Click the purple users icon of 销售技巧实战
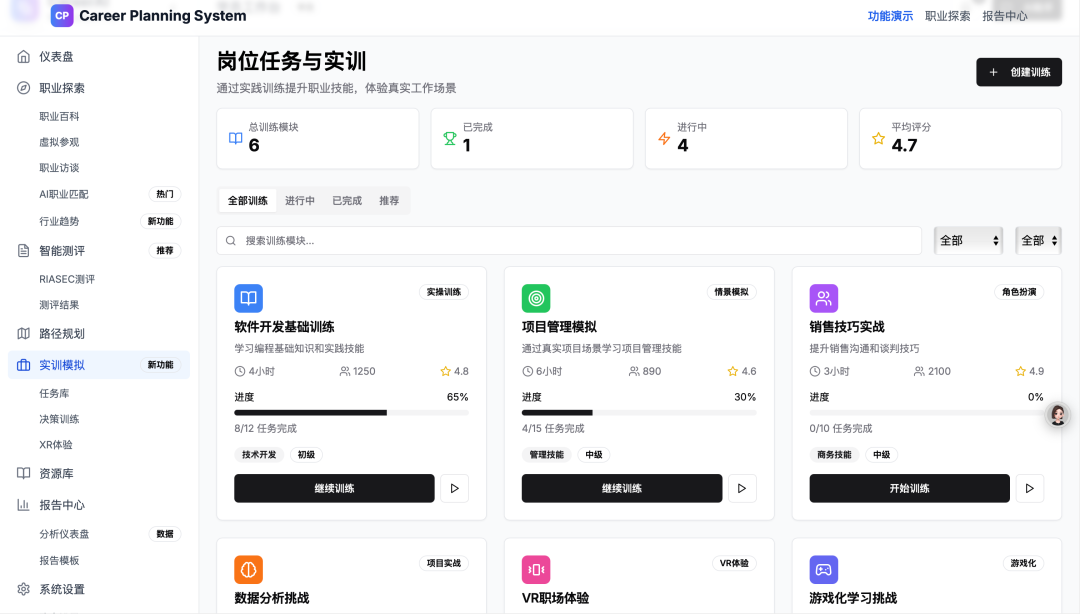Viewport: 1080px width, 614px height. click(x=824, y=298)
